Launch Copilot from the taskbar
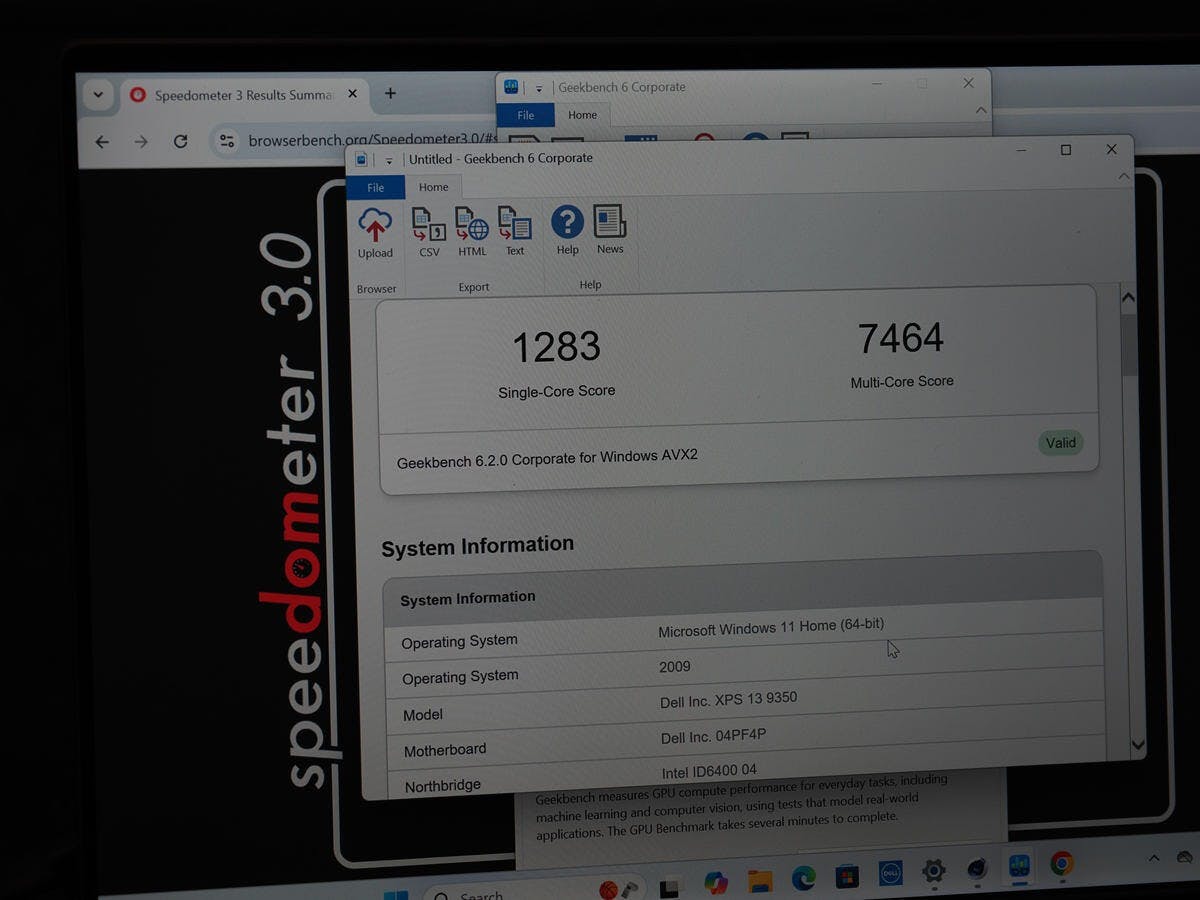Image resolution: width=1200 pixels, height=900 pixels. pos(716,883)
